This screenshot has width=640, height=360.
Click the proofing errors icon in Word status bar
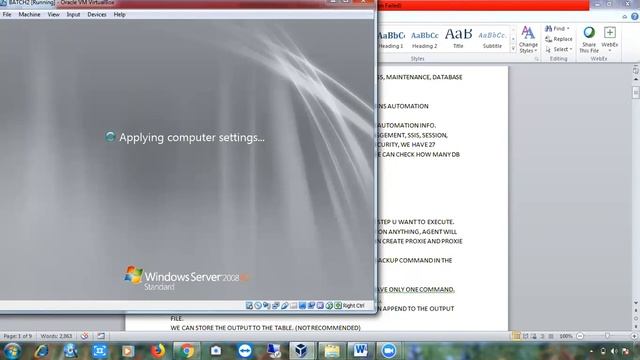(84, 336)
